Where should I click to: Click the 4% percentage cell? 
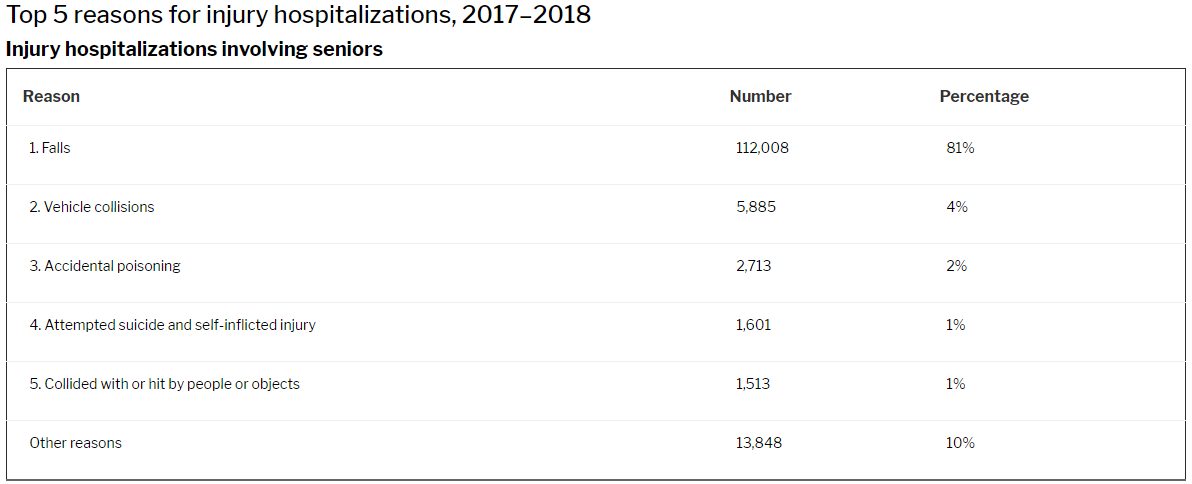click(956, 207)
